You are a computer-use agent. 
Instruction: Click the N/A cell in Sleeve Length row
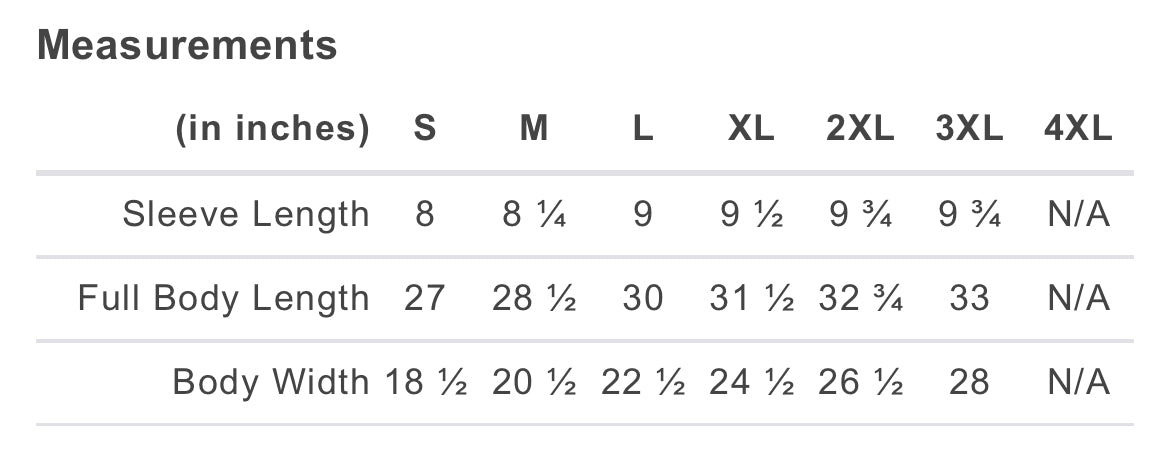click(1078, 215)
